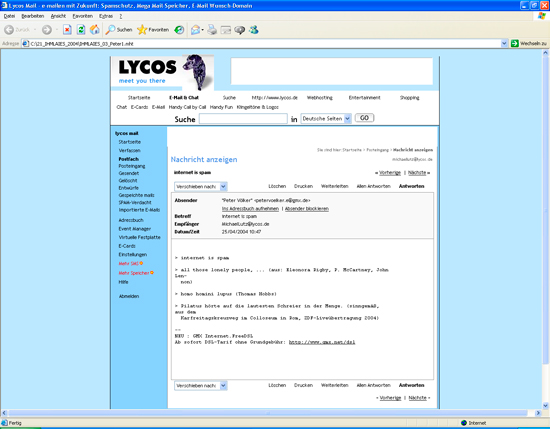Click the browser address bar field
This screenshot has height=429, width=550.
tap(265, 43)
